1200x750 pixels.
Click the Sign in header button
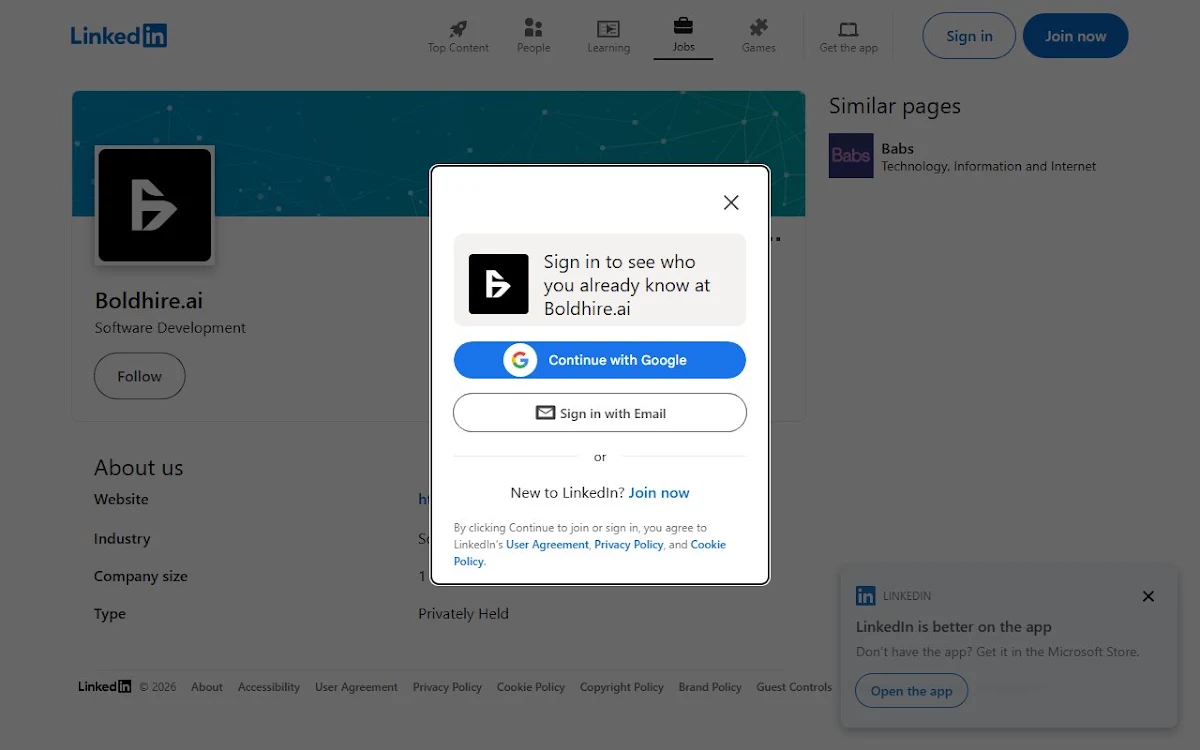point(969,36)
